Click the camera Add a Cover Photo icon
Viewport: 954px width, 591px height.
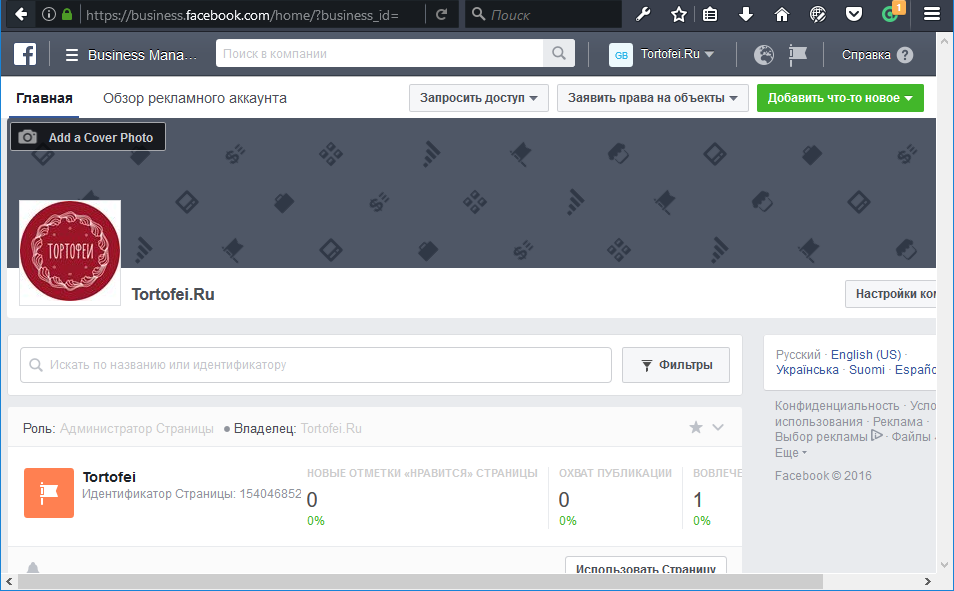(x=28, y=136)
